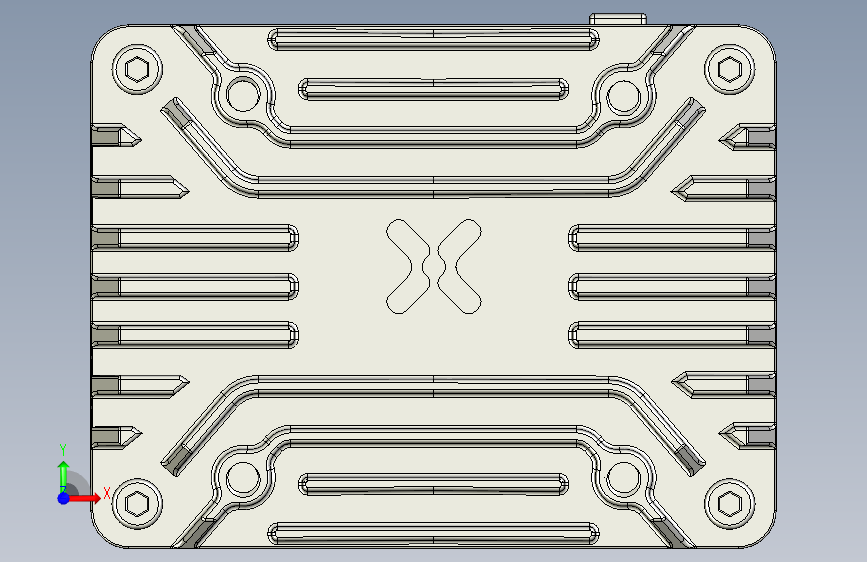Select the small tab protruding above the top edge
This screenshot has width=867, height=562.
(618, 19)
